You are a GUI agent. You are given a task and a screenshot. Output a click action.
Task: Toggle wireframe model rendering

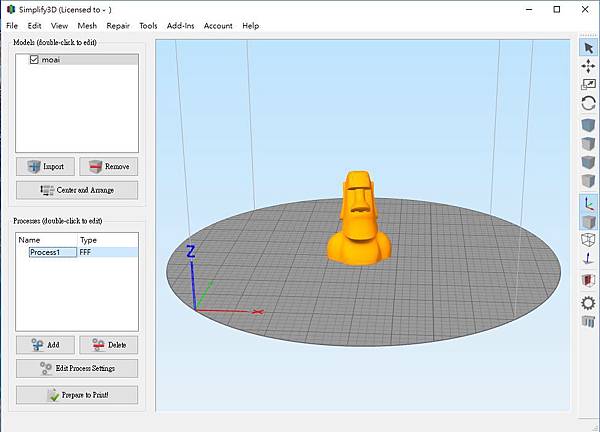588,240
